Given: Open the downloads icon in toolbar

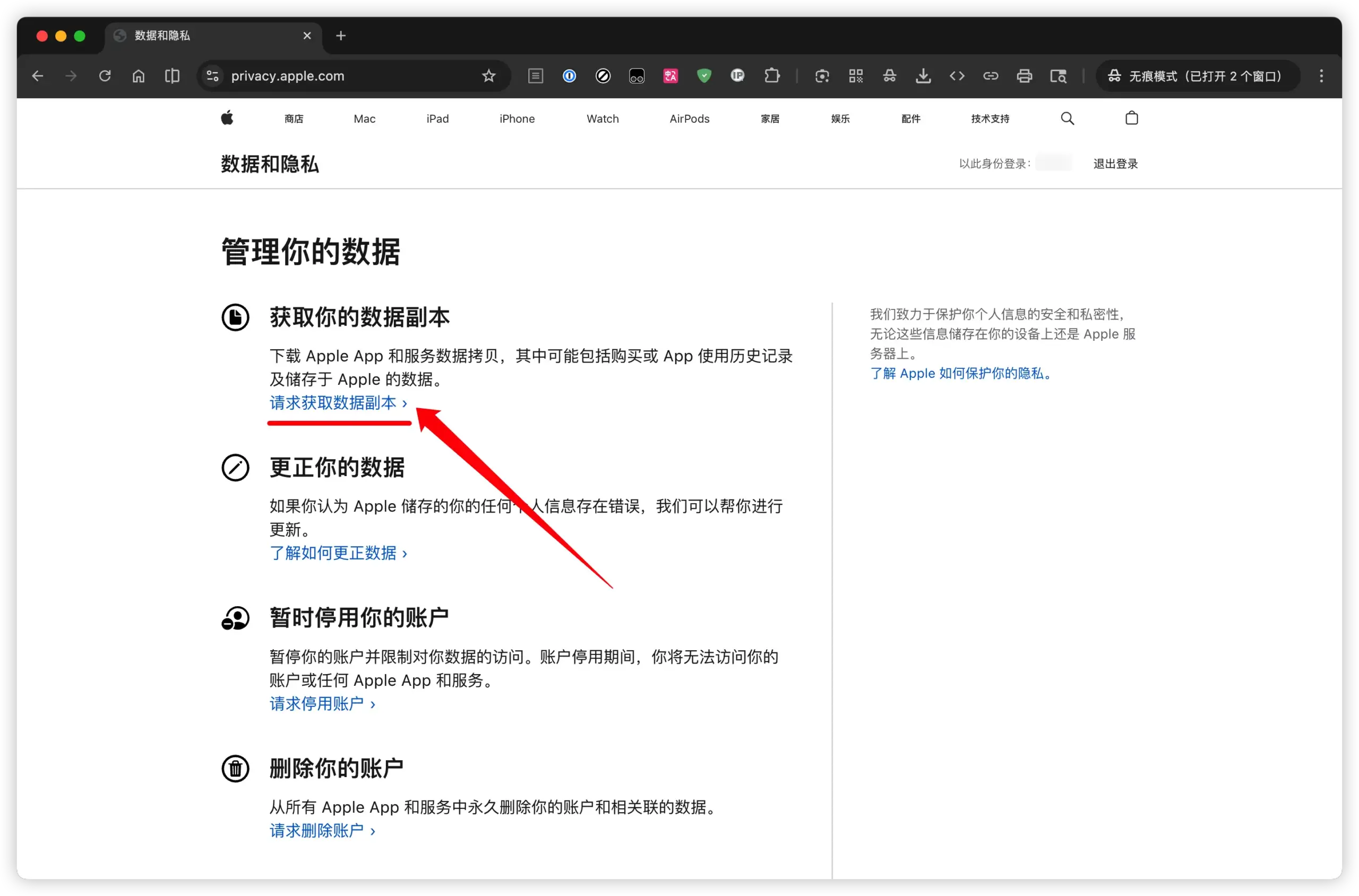Looking at the screenshot, I should (923, 75).
